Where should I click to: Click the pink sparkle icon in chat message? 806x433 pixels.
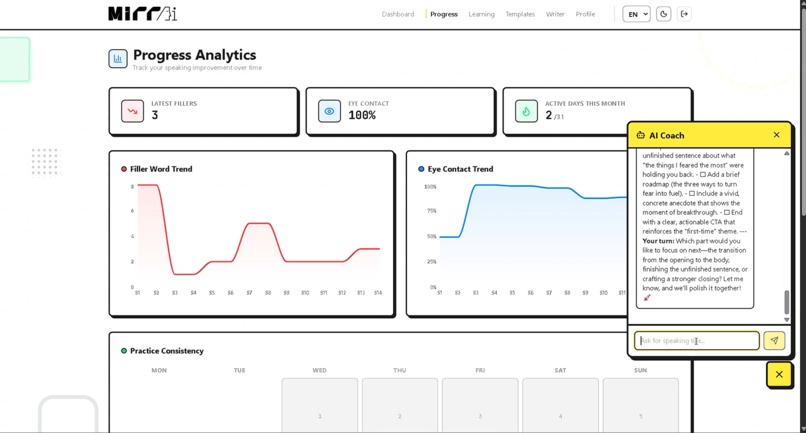pos(647,298)
